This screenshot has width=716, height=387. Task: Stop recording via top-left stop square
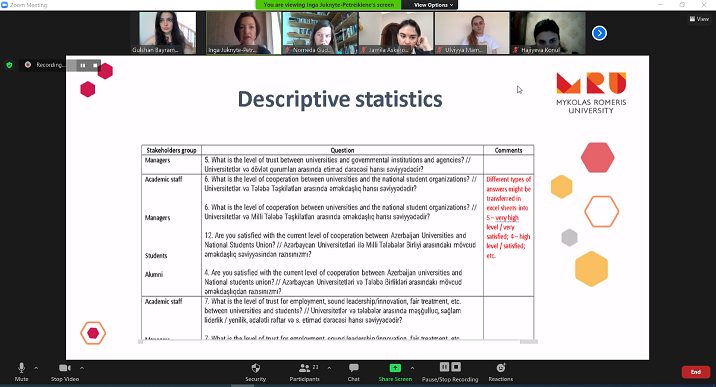pos(95,65)
